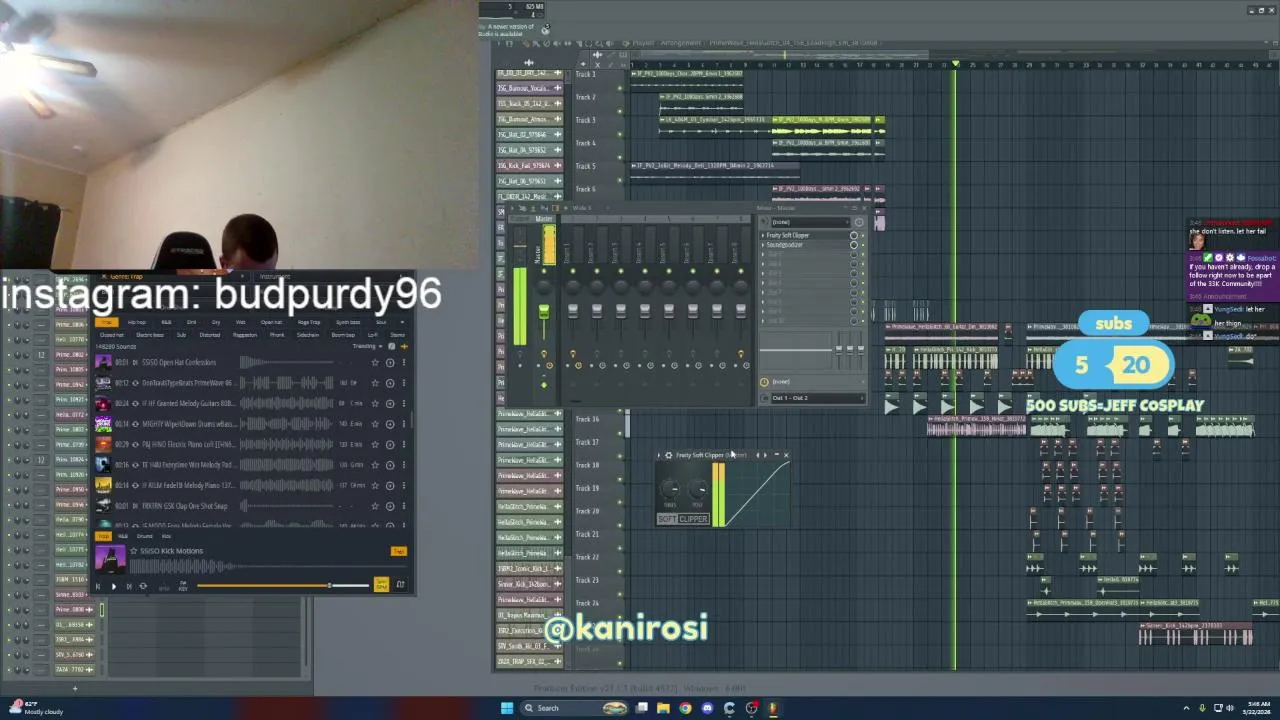1280x720 pixels.
Task: Open the Out 1 - Out 2 output dropdown
Action: pos(816,398)
